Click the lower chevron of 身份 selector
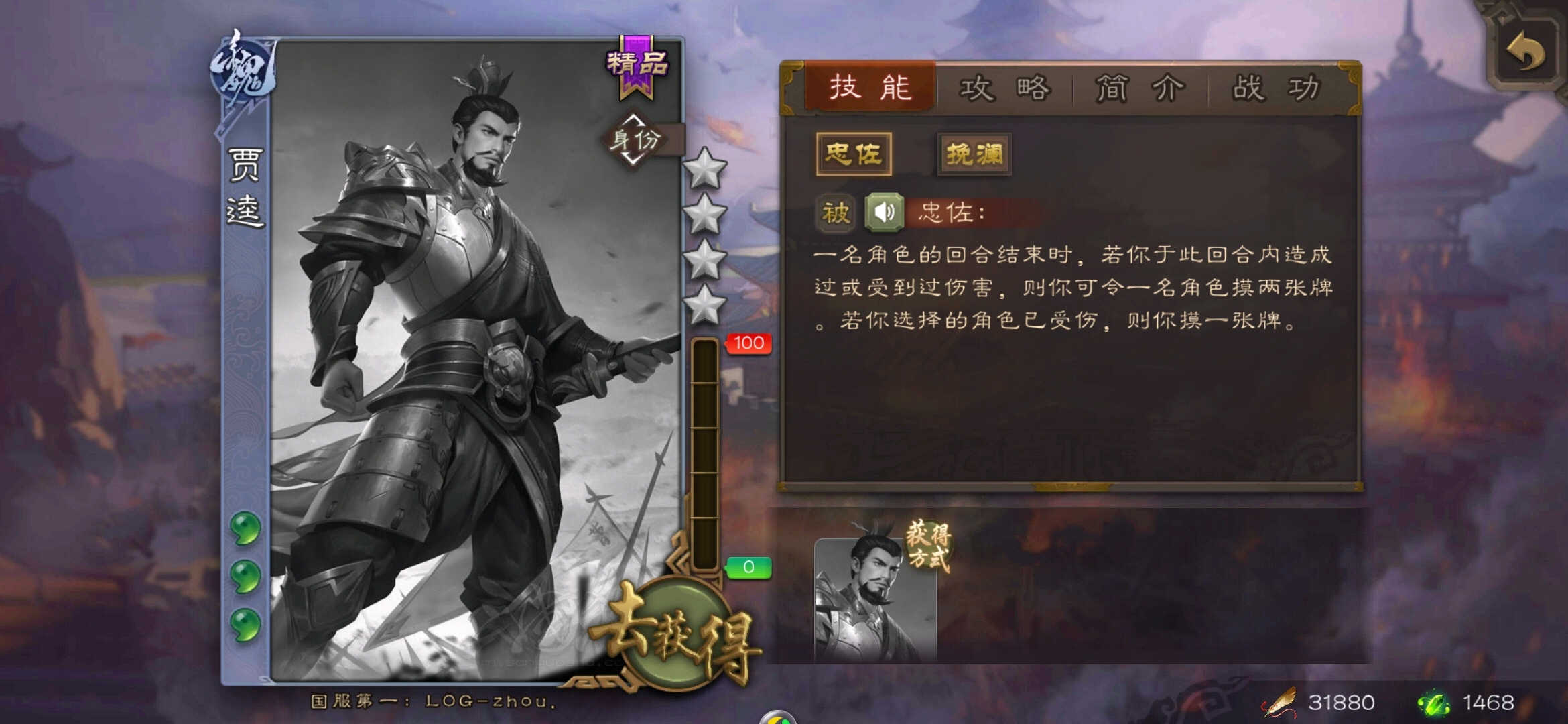Image resolution: width=1568 pixels, height=724 pixels. pyautogui.click(x=635, y=159)
